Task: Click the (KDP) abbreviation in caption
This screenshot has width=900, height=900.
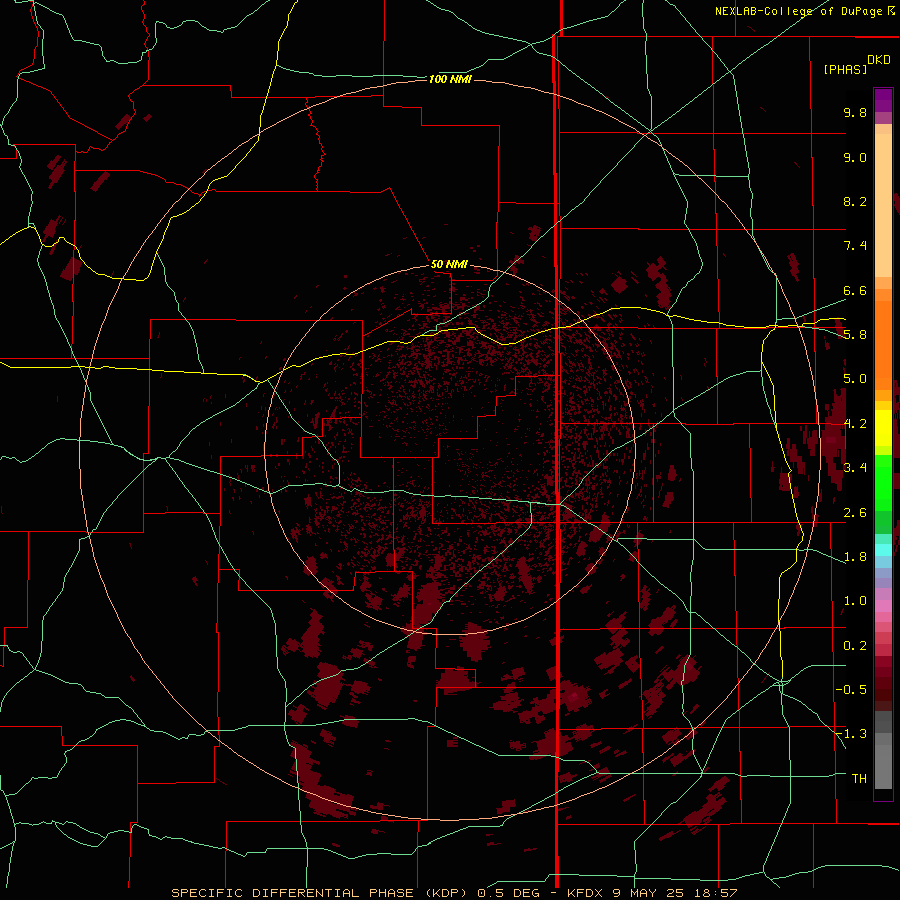Action: click(x=448, y=893)
